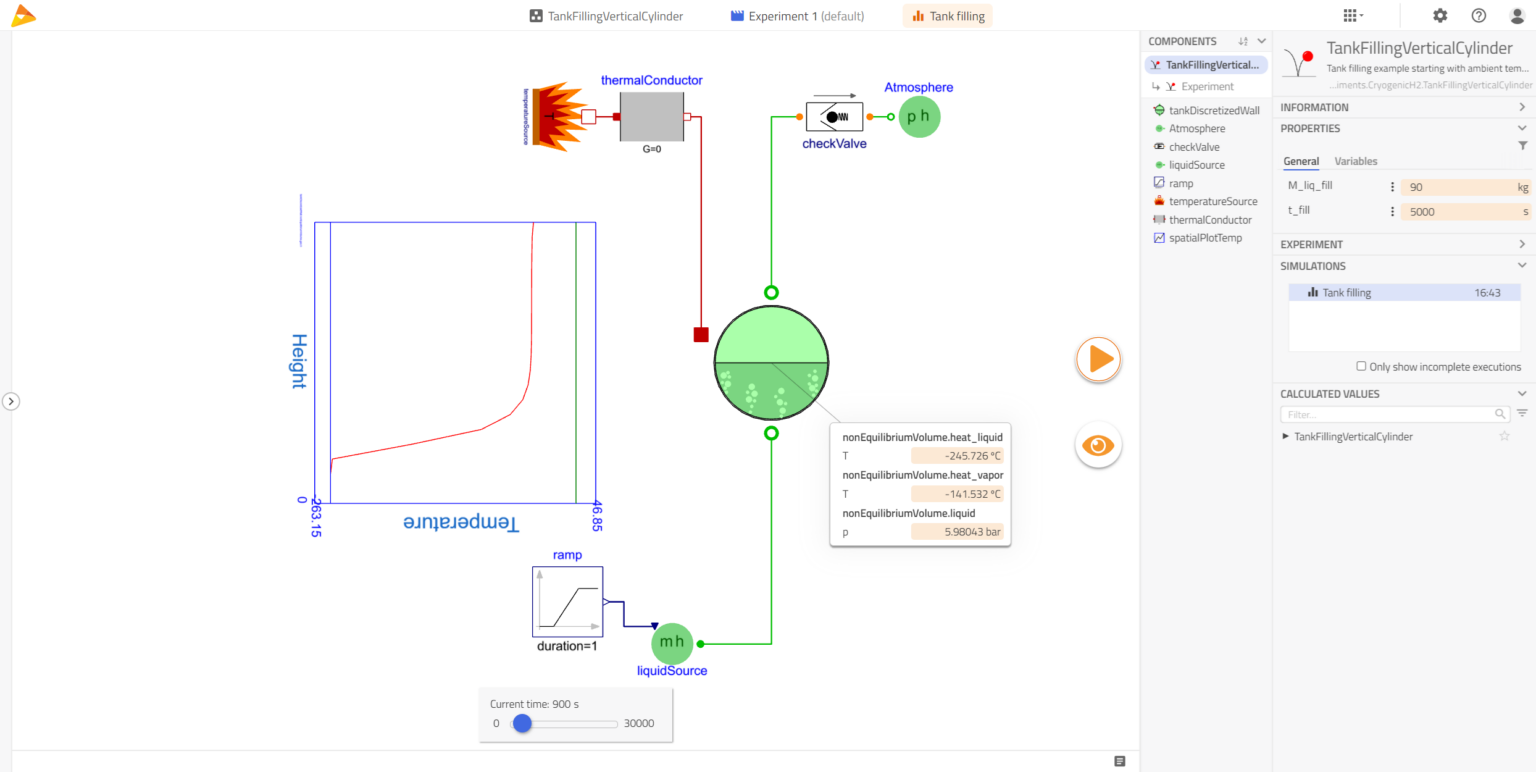The width and height of the screenshot is (1536, 772).
Task: Star TankFillingVerticalCylinder in calculated values
Action: click(1504, 437)
